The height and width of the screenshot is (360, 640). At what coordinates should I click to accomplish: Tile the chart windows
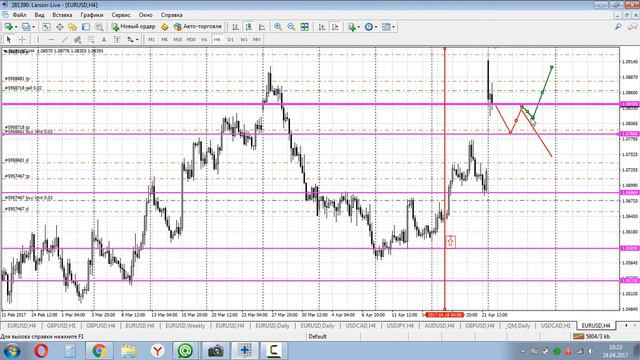[x=304, y=27]
